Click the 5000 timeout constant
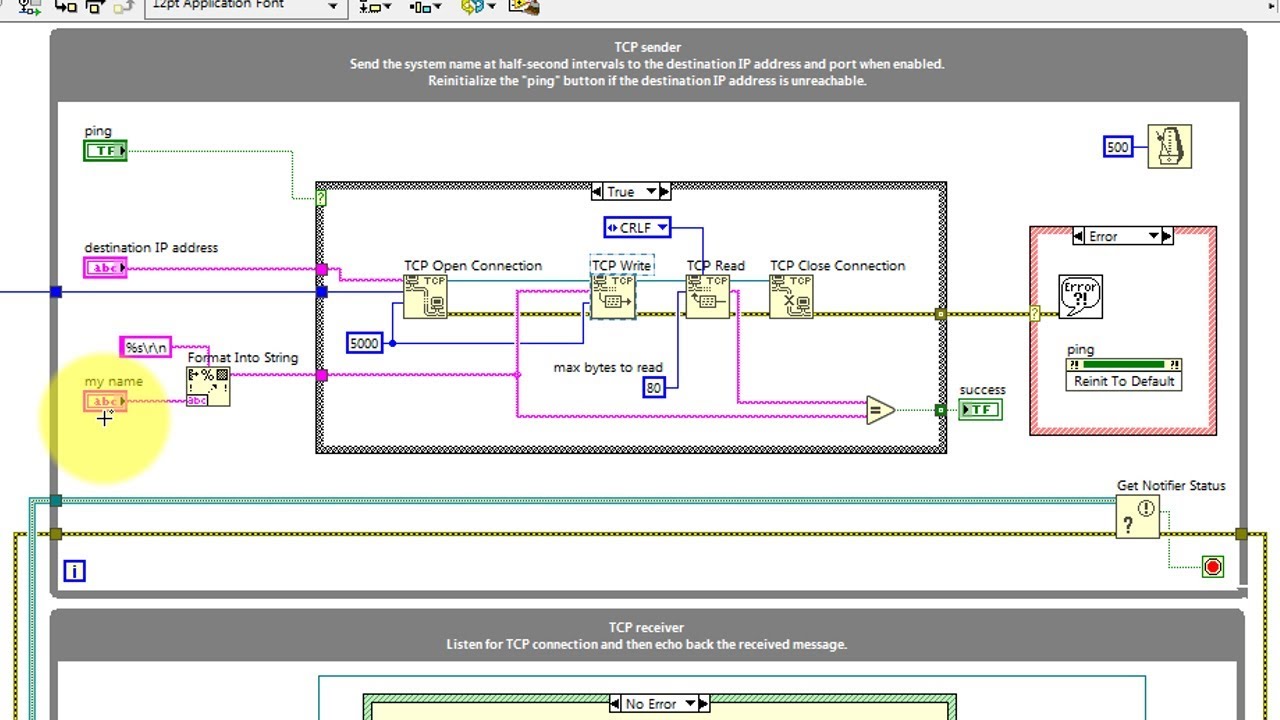Viewport: 1280px width, 720px height. tap(364, 343)
